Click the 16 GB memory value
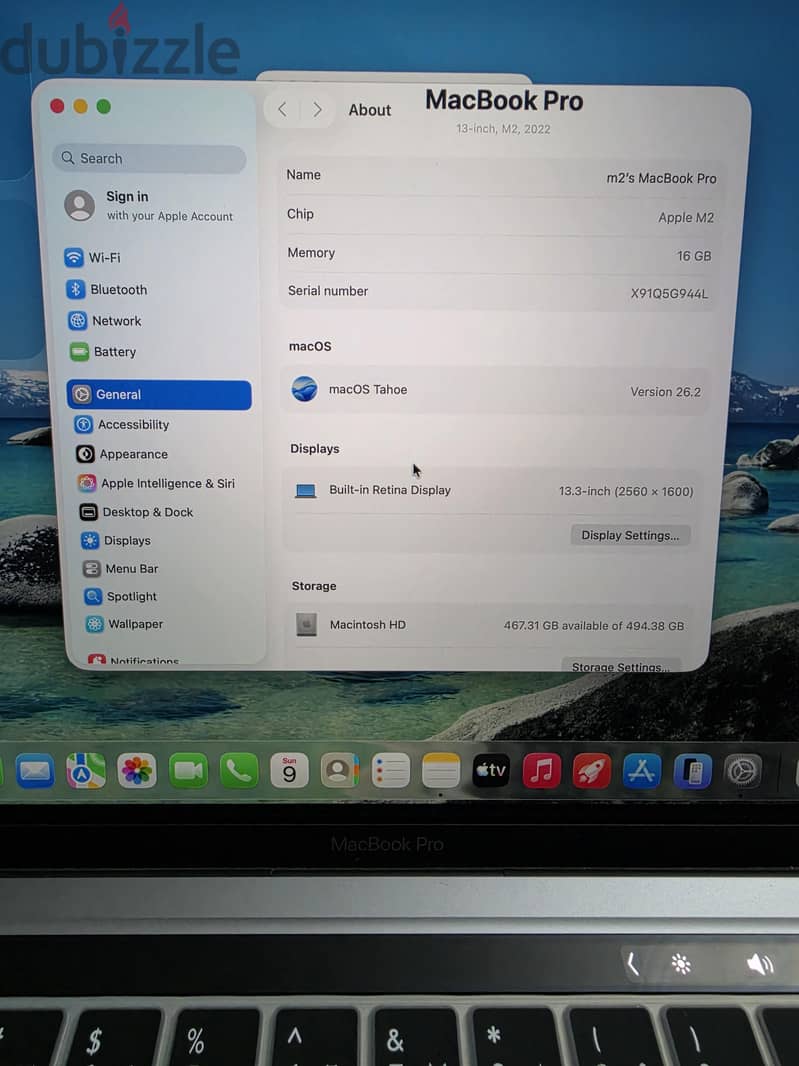 (x=694, y=256)
